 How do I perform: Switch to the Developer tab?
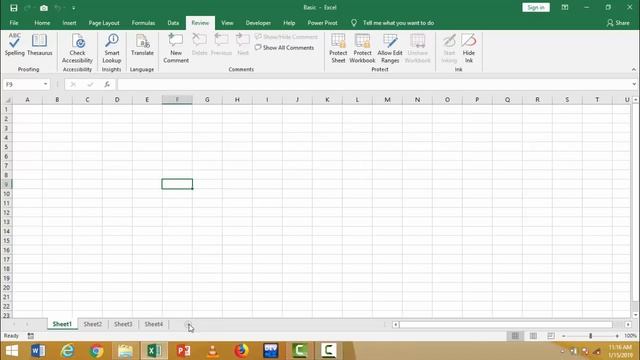tap(258, 23)
